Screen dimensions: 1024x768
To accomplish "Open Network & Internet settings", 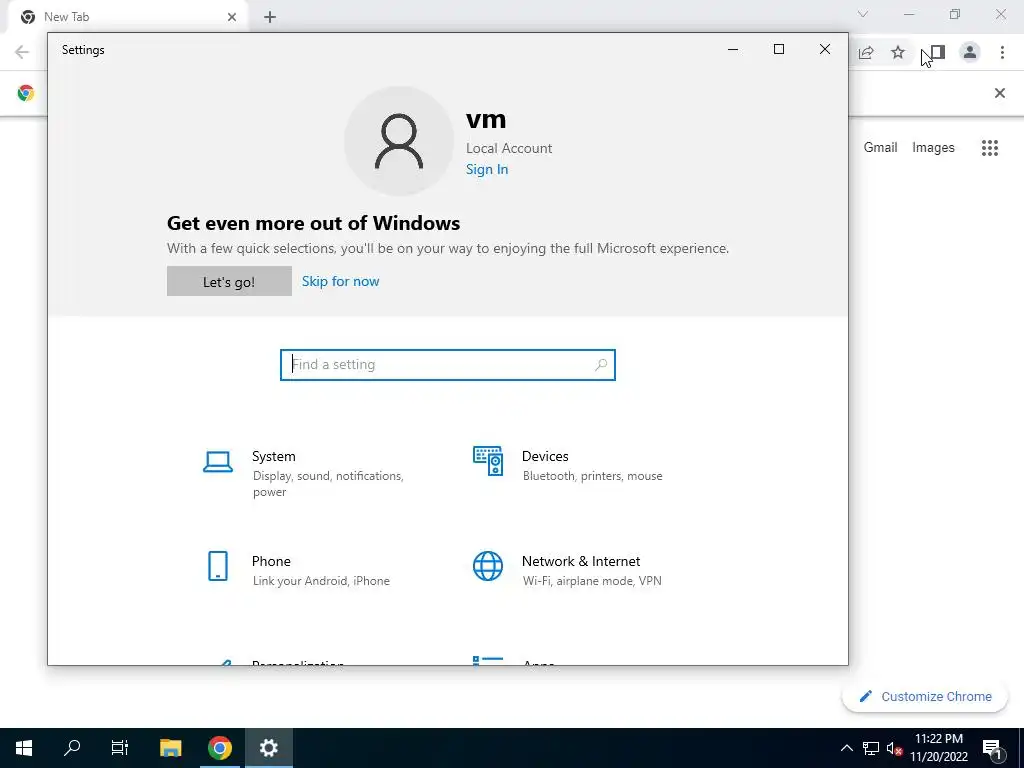I will tap(575, 569).
